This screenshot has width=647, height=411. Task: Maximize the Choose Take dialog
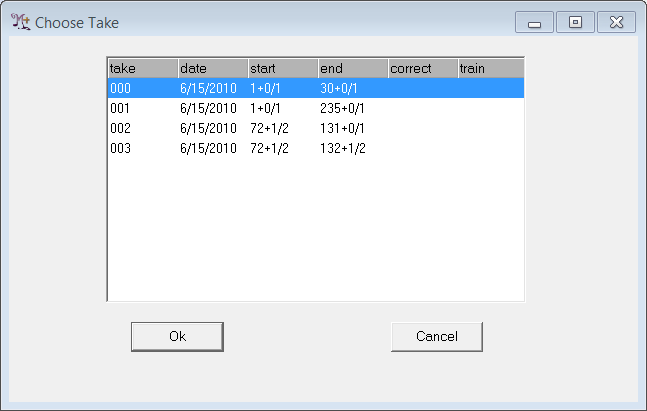click(x=575, y=22)
